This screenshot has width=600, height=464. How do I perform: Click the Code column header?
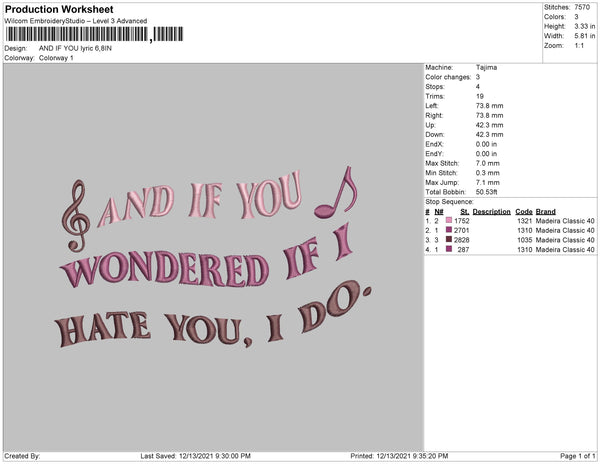[523, 212]
